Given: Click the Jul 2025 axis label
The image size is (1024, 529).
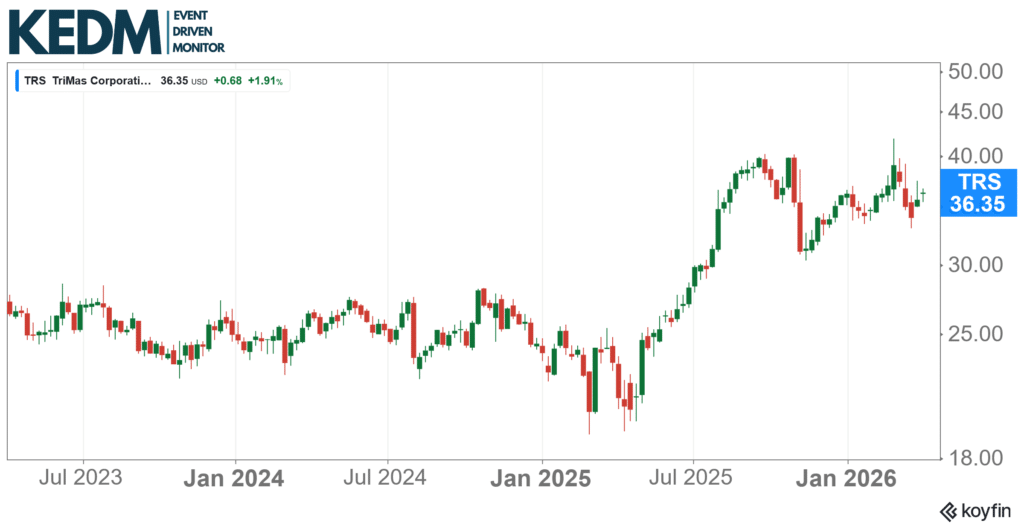Looking at the screenshot, I should (x=693, y=477).
